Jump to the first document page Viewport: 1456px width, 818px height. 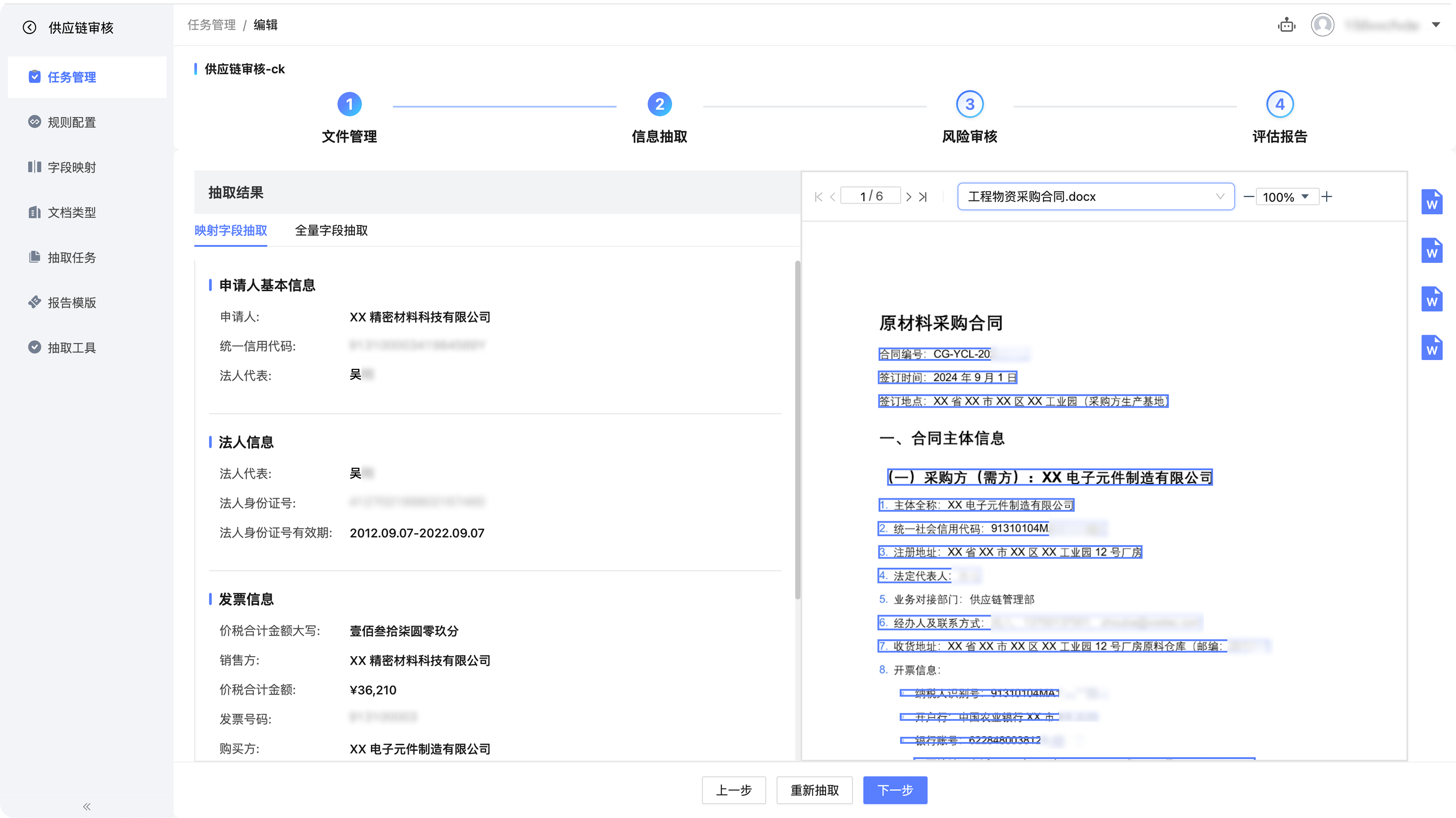[x=818, y=197]
